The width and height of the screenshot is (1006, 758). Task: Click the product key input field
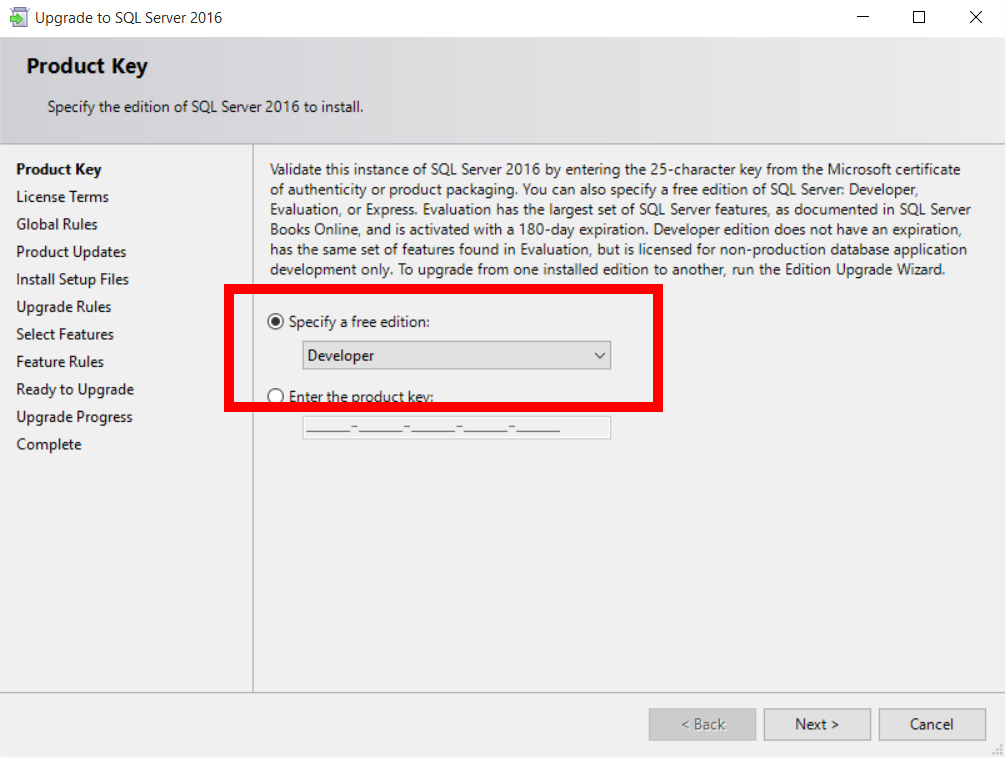pos(456,428)
